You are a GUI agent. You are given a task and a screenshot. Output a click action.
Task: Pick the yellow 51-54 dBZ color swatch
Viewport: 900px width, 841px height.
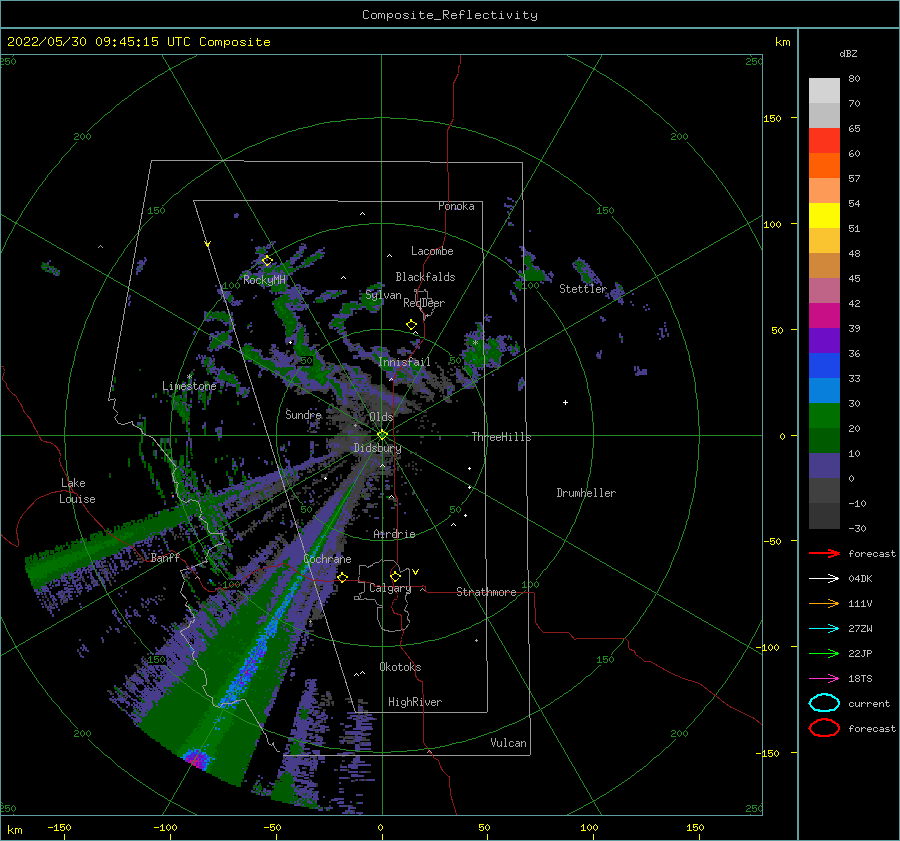[x=824, y=216]
